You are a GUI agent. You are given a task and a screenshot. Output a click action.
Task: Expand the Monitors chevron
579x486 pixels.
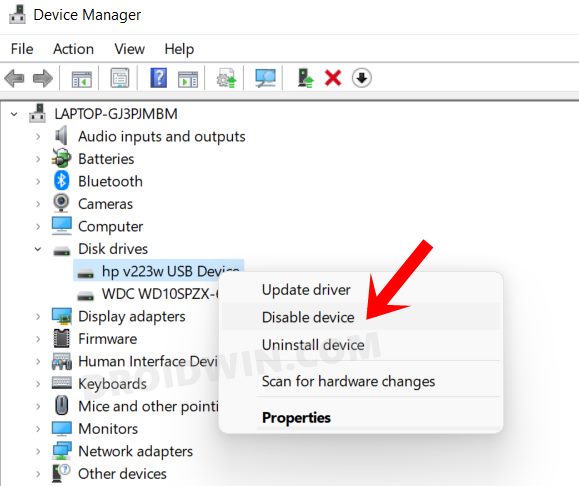point(38,429)
